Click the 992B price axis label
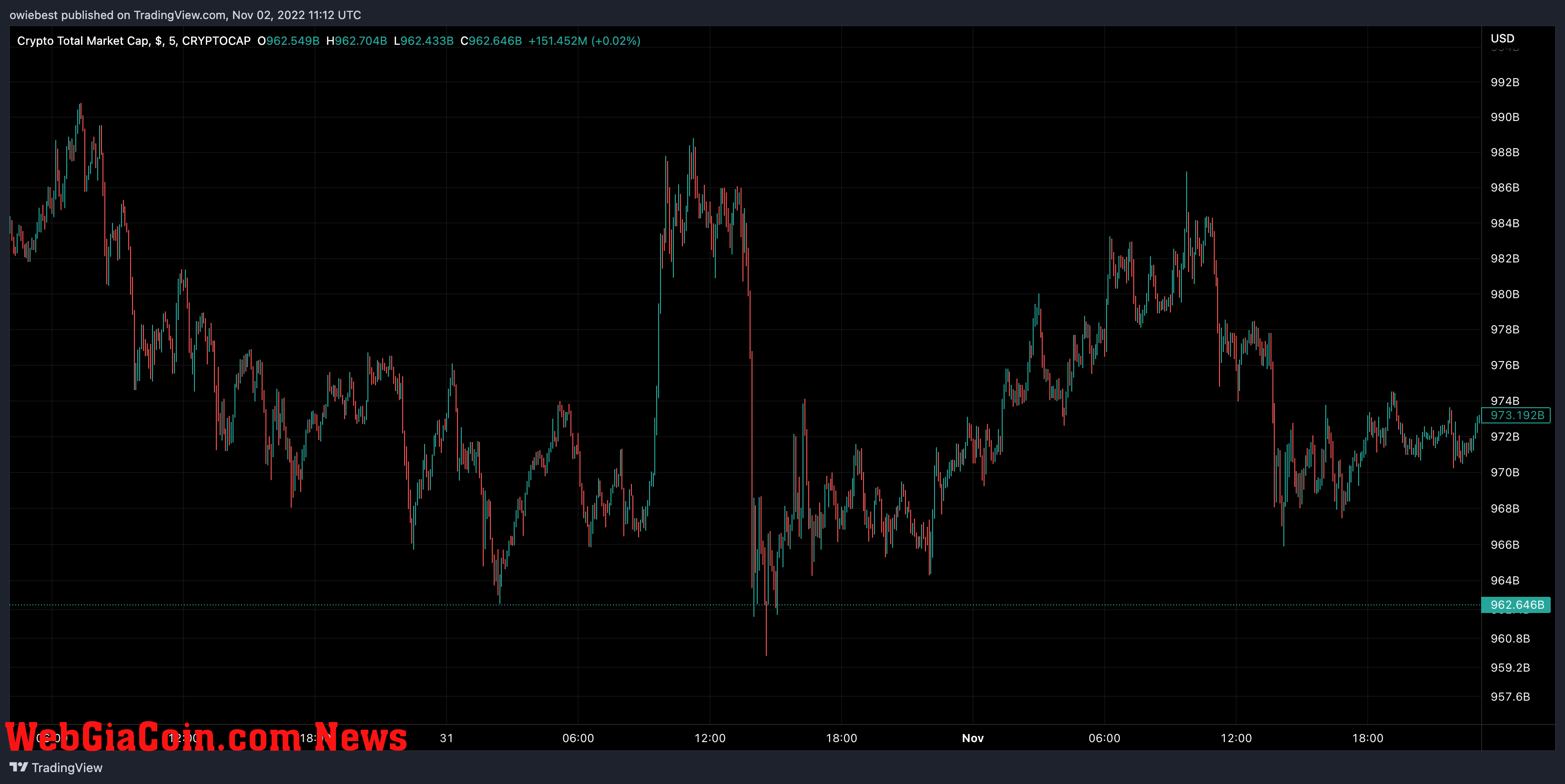The image size is (1565, 784). point(1505,82)
